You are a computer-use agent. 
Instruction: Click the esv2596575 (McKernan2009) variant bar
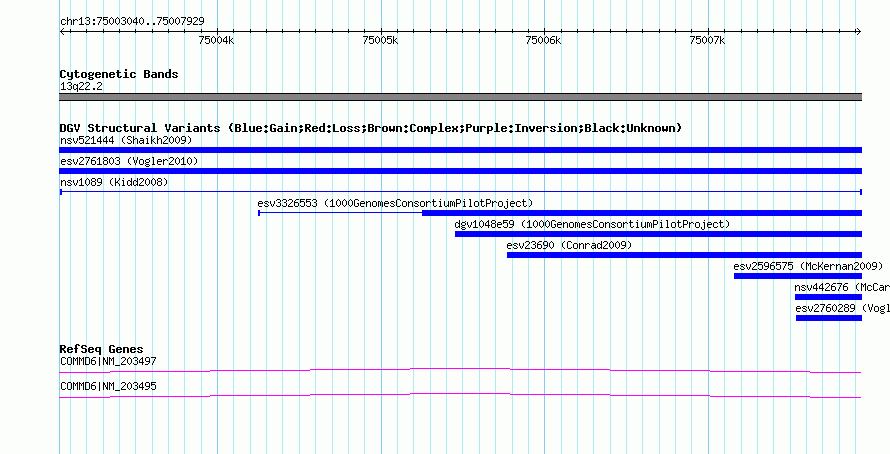(x=797, y=276)
